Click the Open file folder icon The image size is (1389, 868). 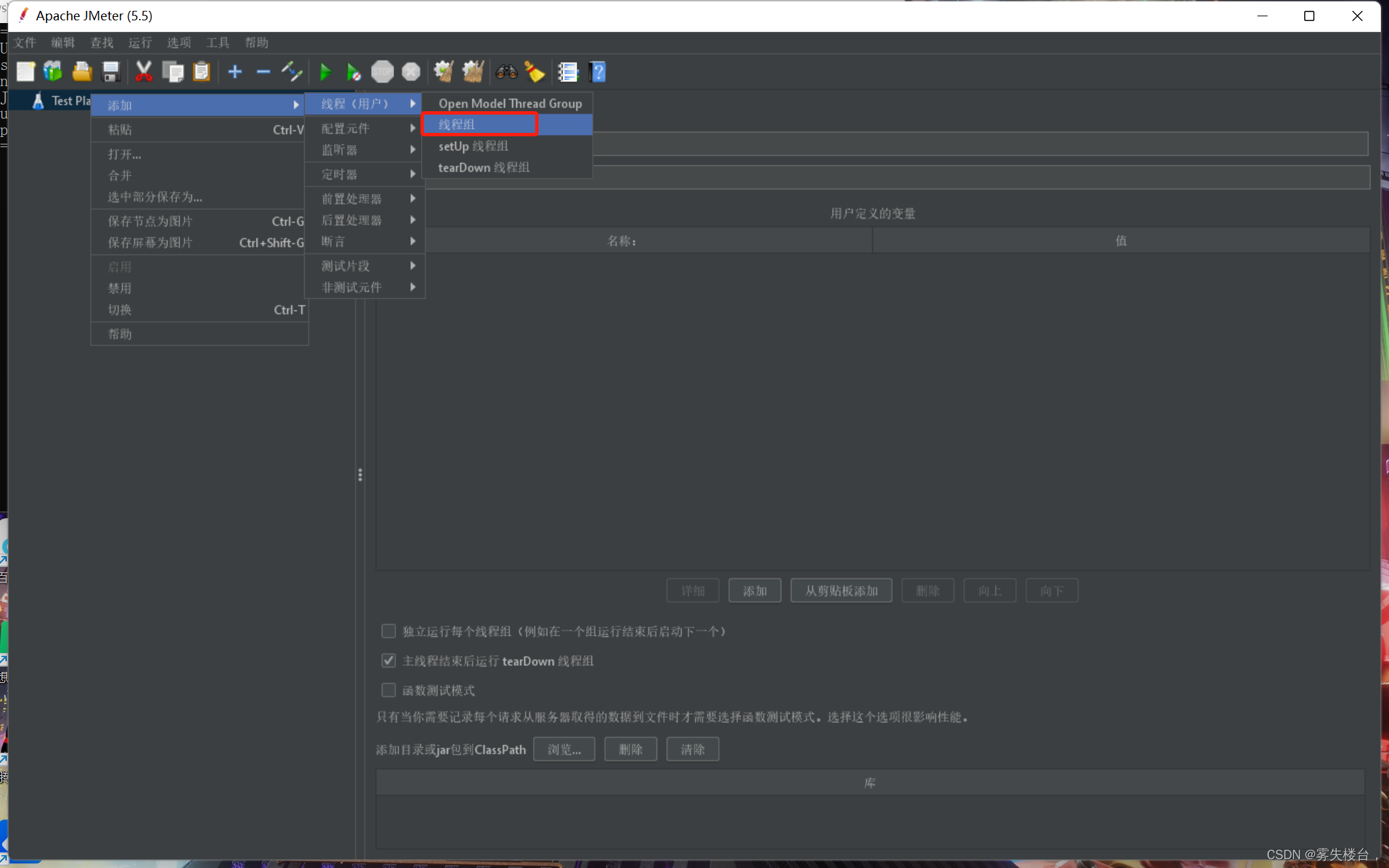click(x=82, y=71)
